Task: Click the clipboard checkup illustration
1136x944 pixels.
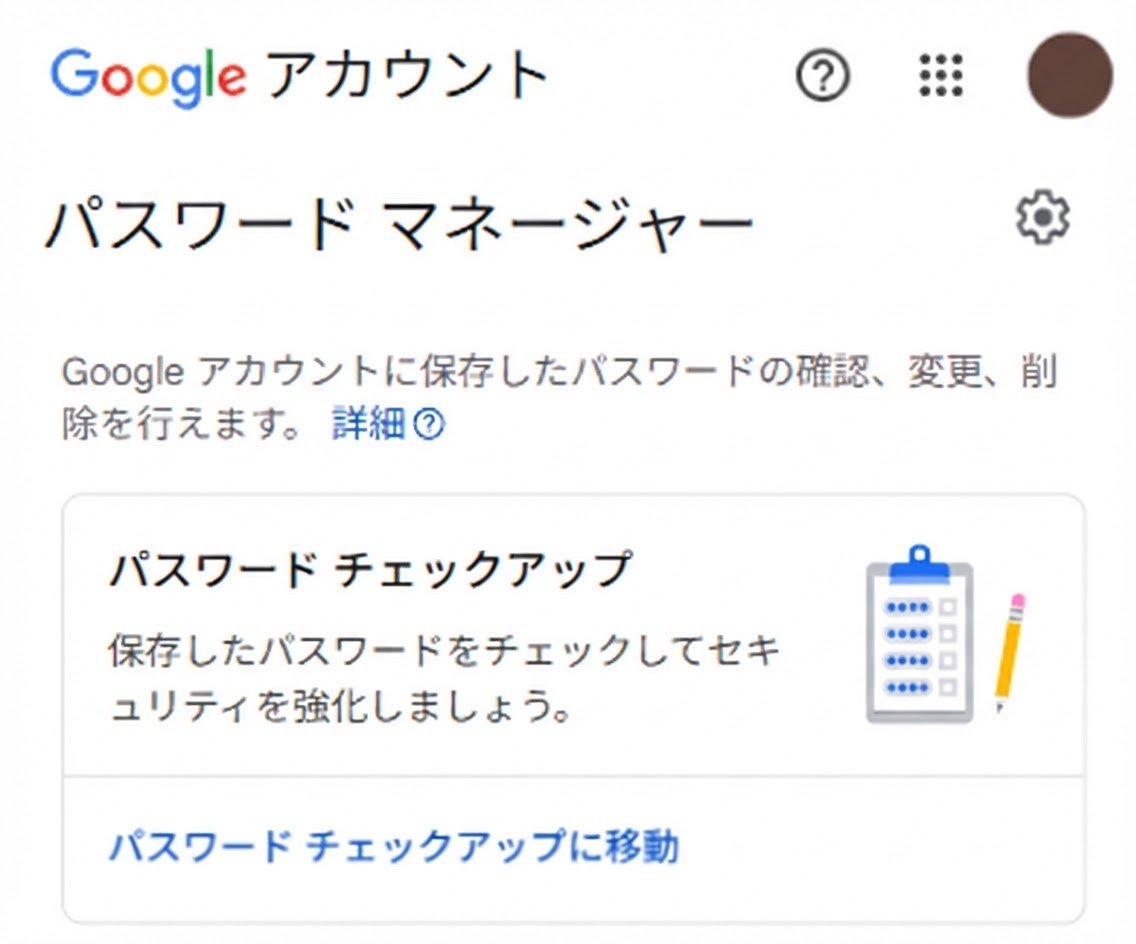Action: (x=920, y=634)
